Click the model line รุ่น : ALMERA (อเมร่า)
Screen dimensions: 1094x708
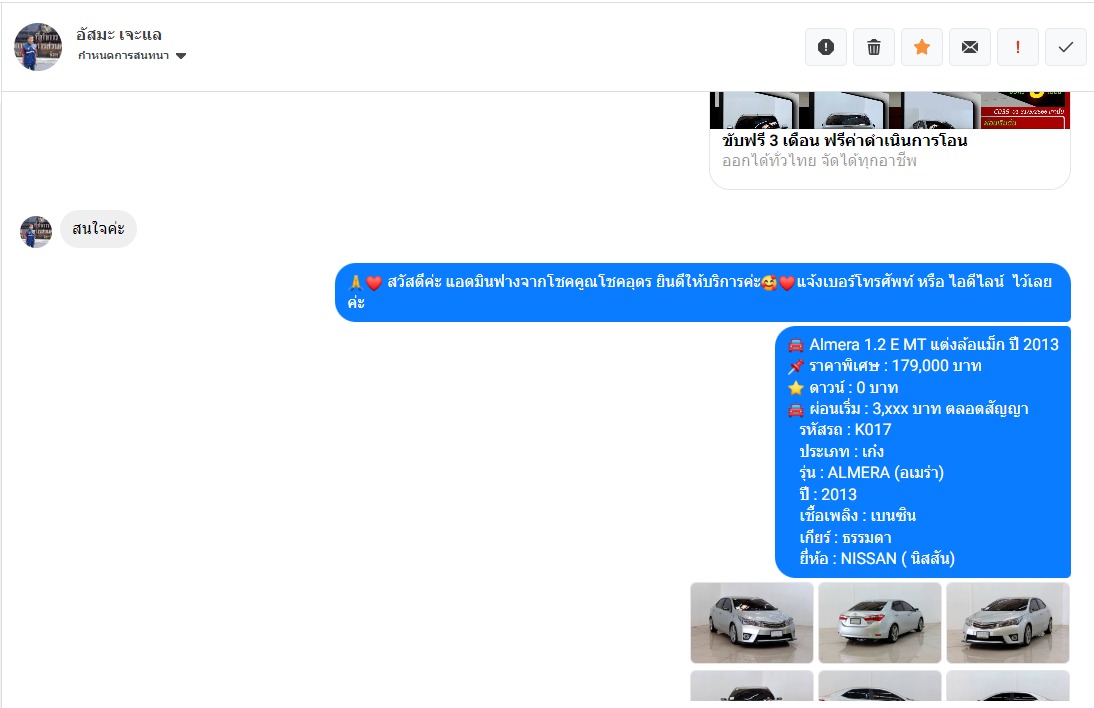point(871,473)
